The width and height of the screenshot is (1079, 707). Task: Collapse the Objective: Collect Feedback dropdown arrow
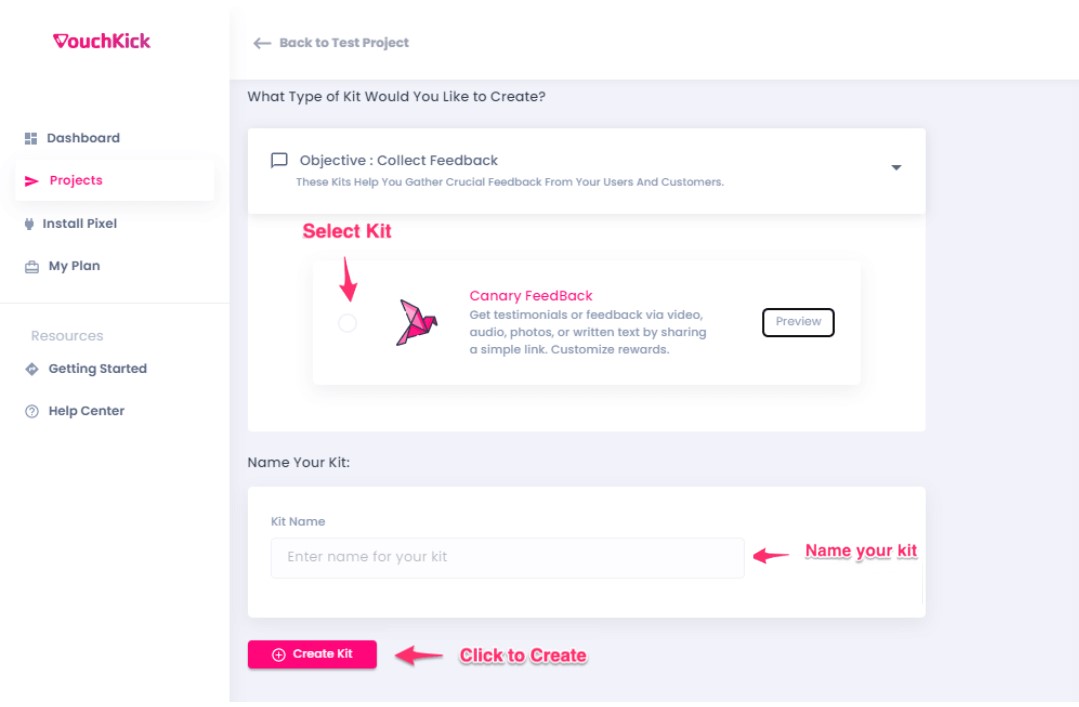point(896,168)
